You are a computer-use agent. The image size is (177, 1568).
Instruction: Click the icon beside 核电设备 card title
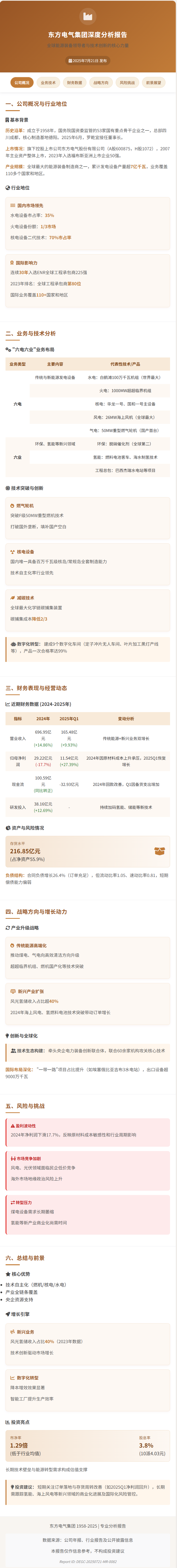click(x=13, y=552)
